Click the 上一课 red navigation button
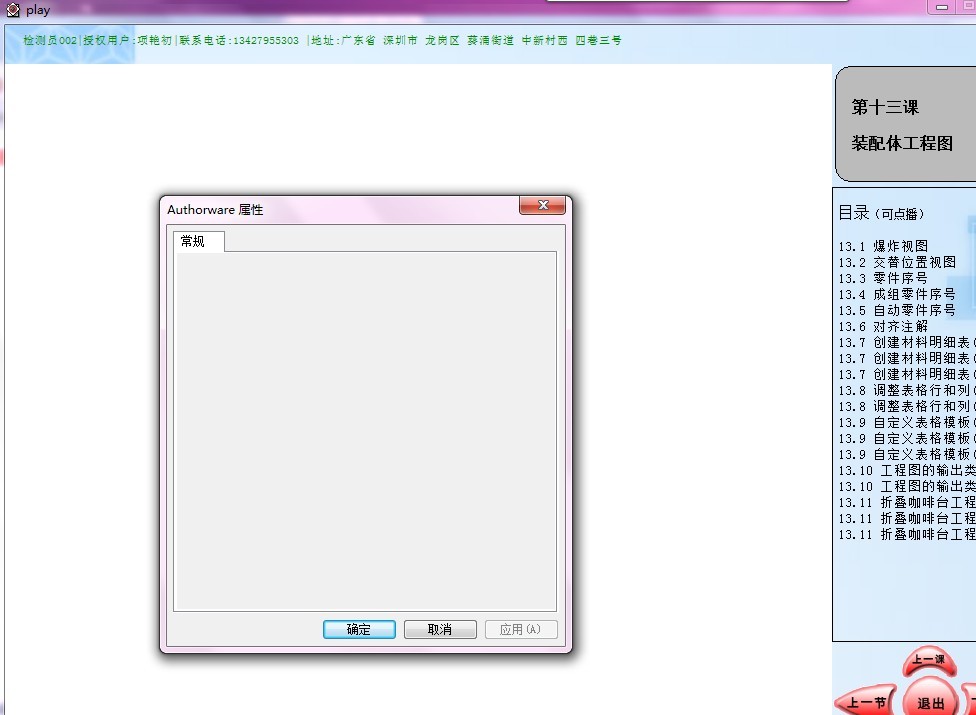This screenshot has width=976, height=715. [x=929, y=661]
